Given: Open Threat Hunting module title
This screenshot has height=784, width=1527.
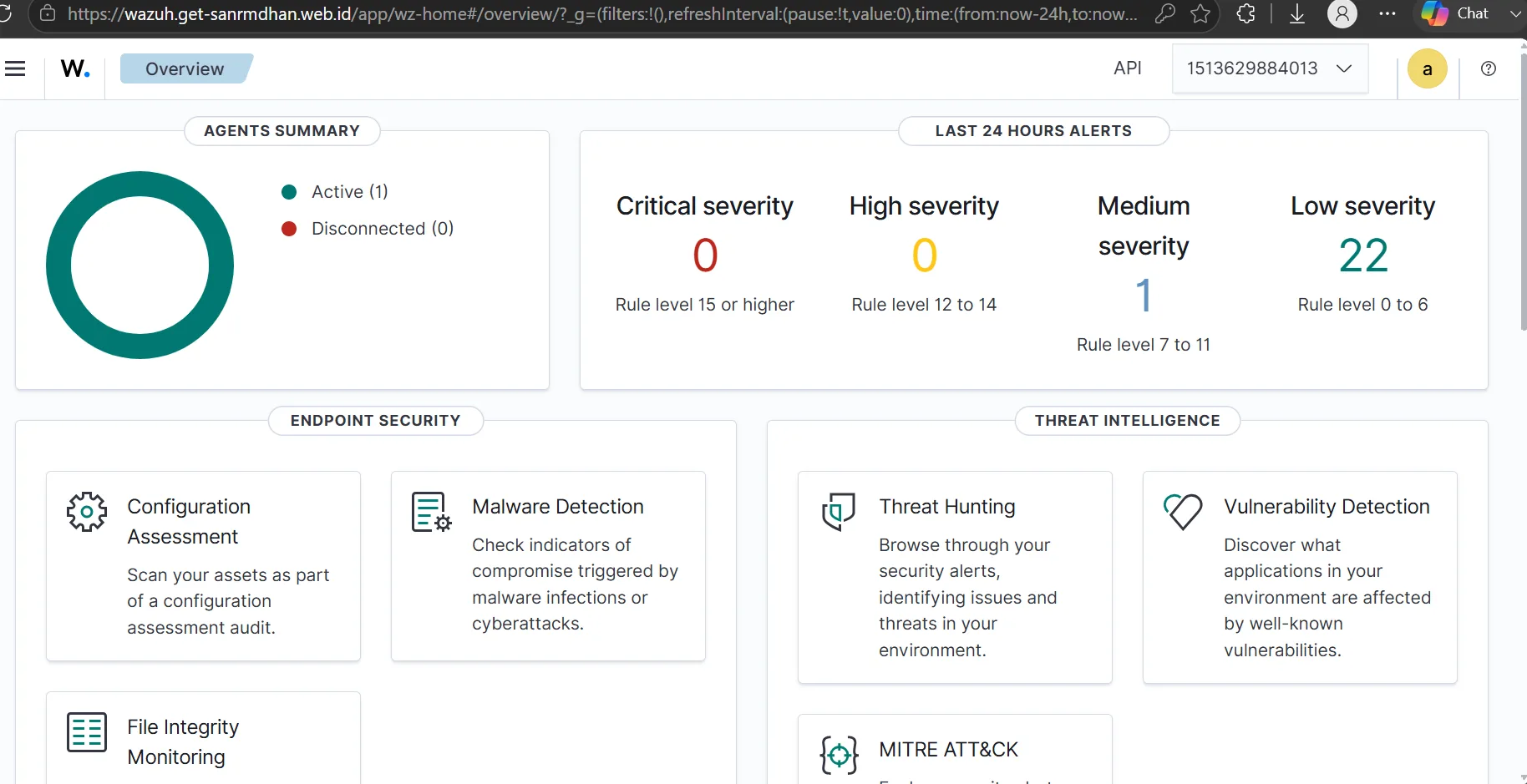Looking at the screenshot, I should 947,507.
